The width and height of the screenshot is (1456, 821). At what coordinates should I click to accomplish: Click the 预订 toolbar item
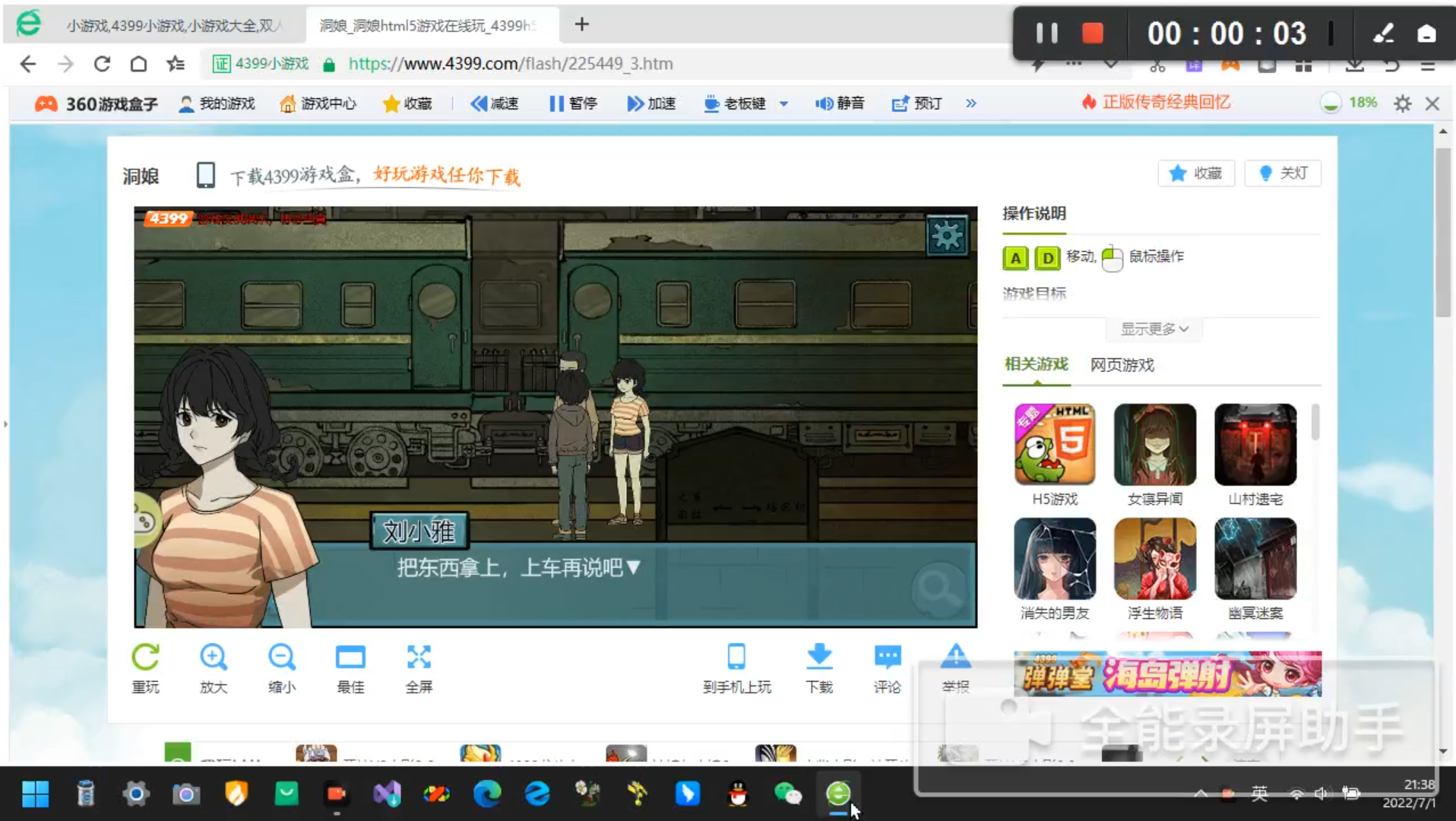click(x=917, y=103)
